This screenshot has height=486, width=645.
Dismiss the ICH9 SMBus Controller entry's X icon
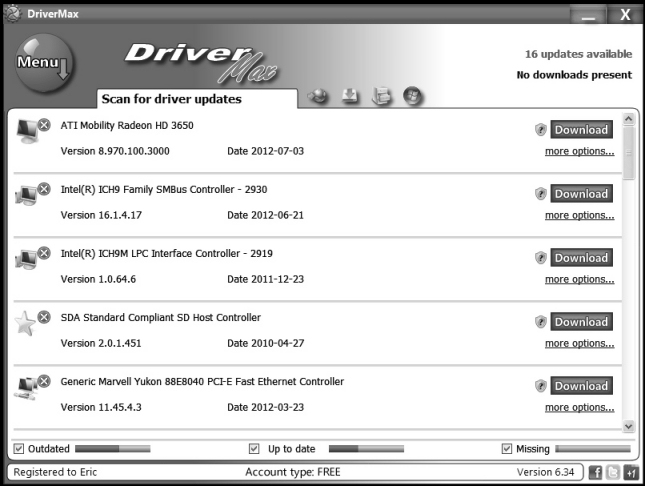44,189
